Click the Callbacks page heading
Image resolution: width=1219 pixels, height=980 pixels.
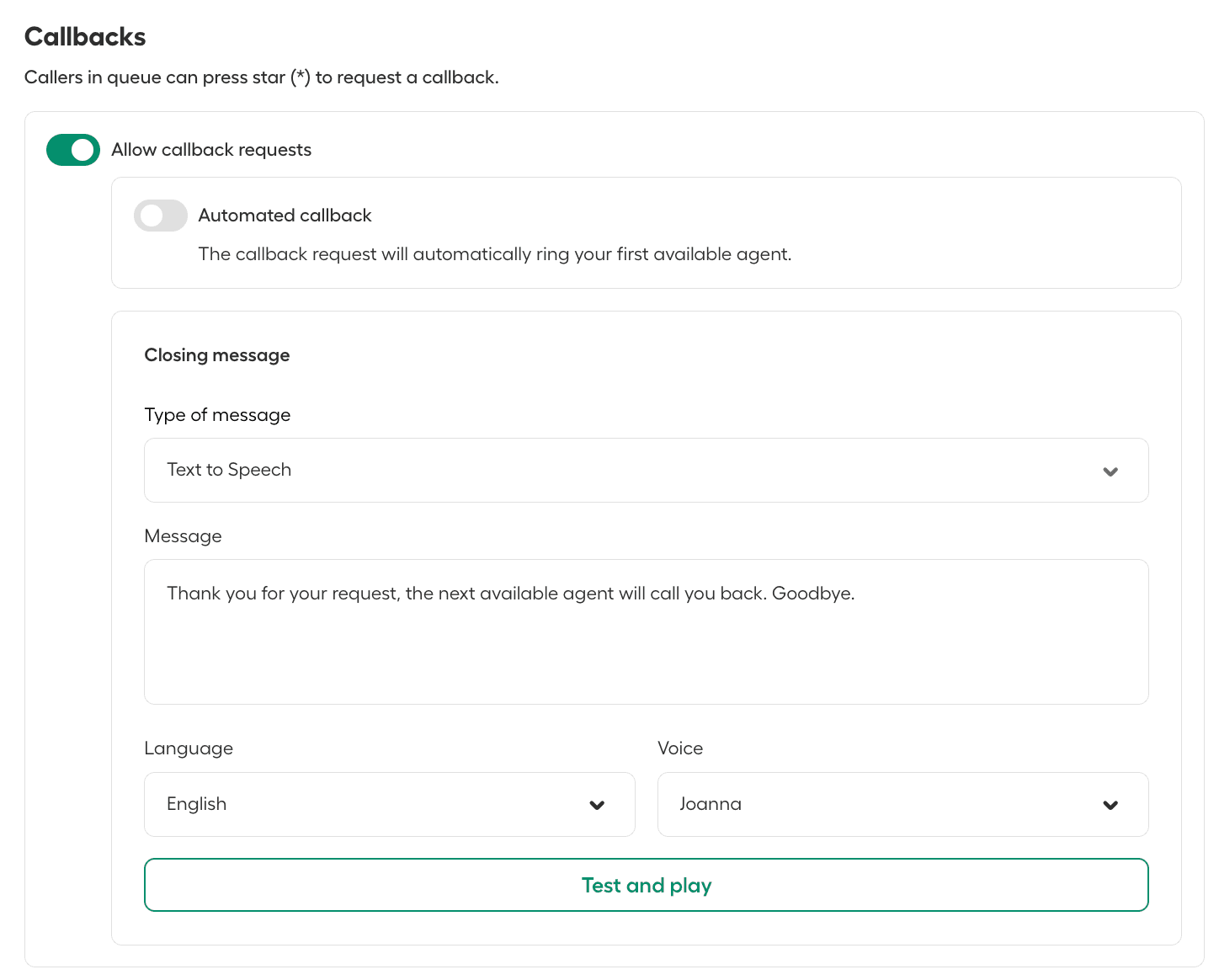[x=85, y=37]
